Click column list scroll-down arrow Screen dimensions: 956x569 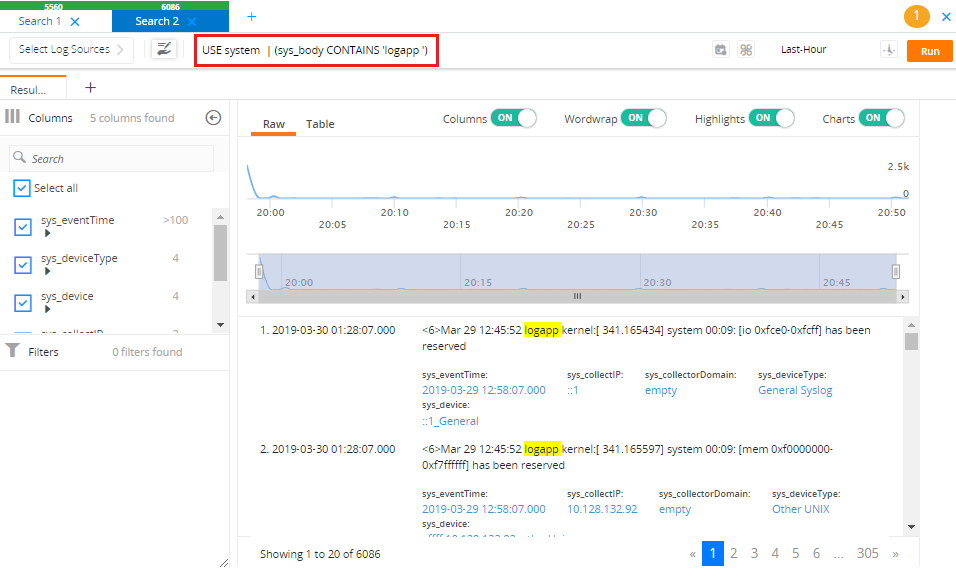pos(221,325)
